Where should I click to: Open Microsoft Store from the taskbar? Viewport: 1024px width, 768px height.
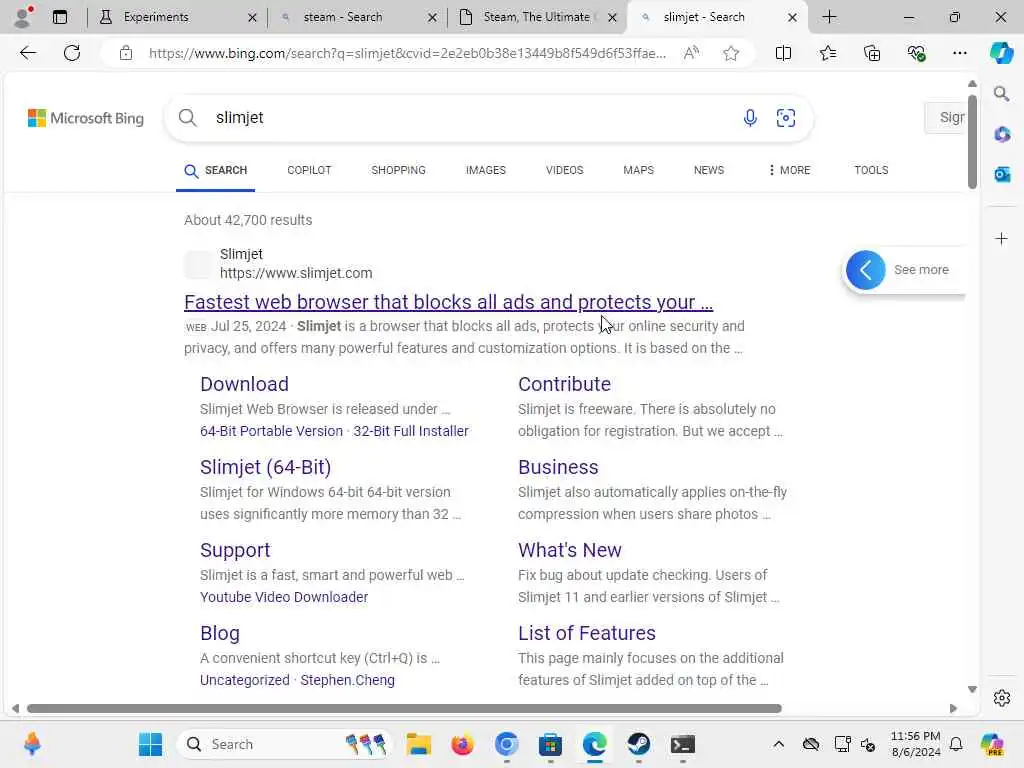551,744
